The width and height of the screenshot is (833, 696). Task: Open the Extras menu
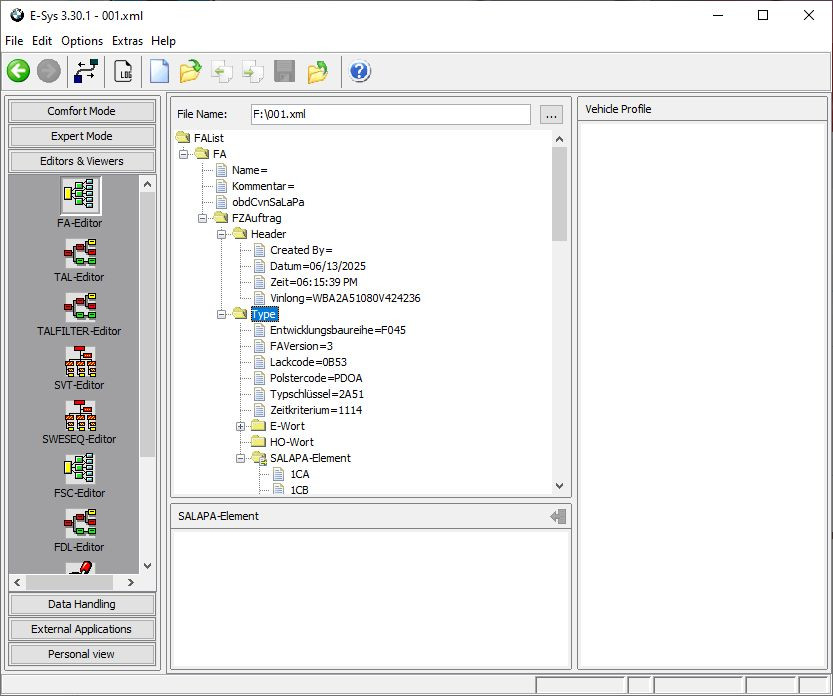click(128, 41)
